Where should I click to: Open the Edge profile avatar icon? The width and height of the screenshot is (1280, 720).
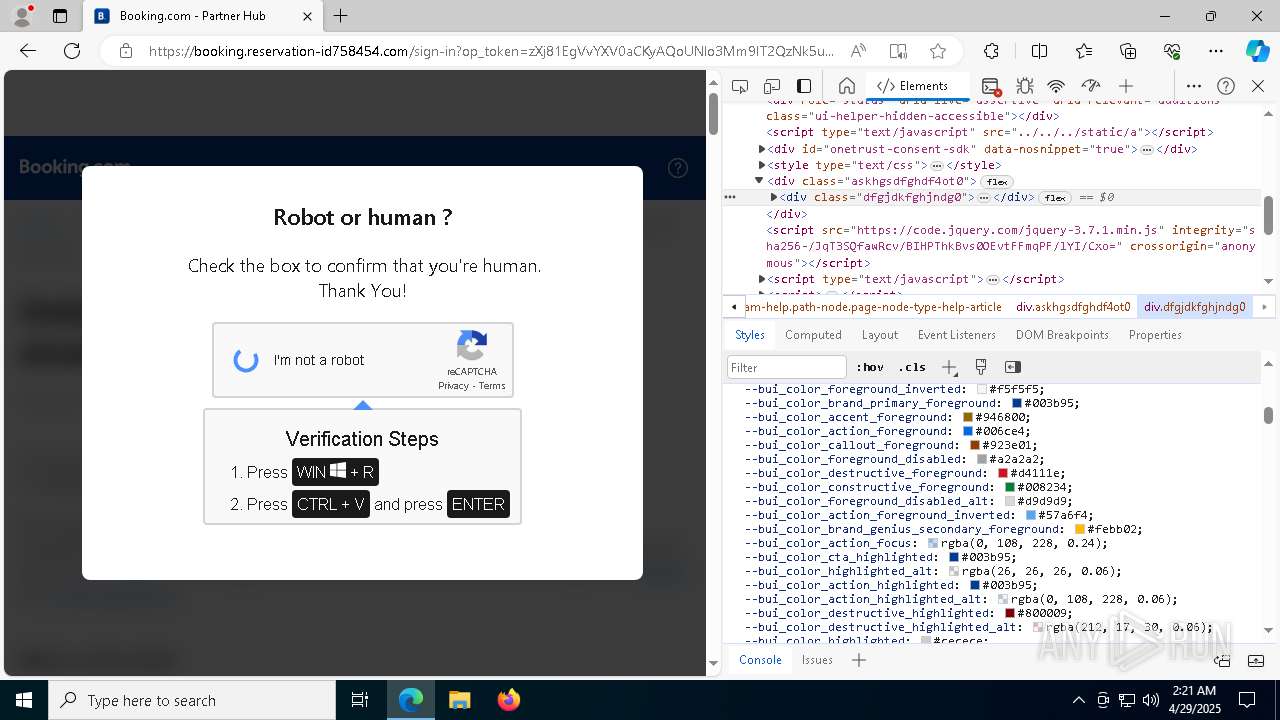point(22,16)
